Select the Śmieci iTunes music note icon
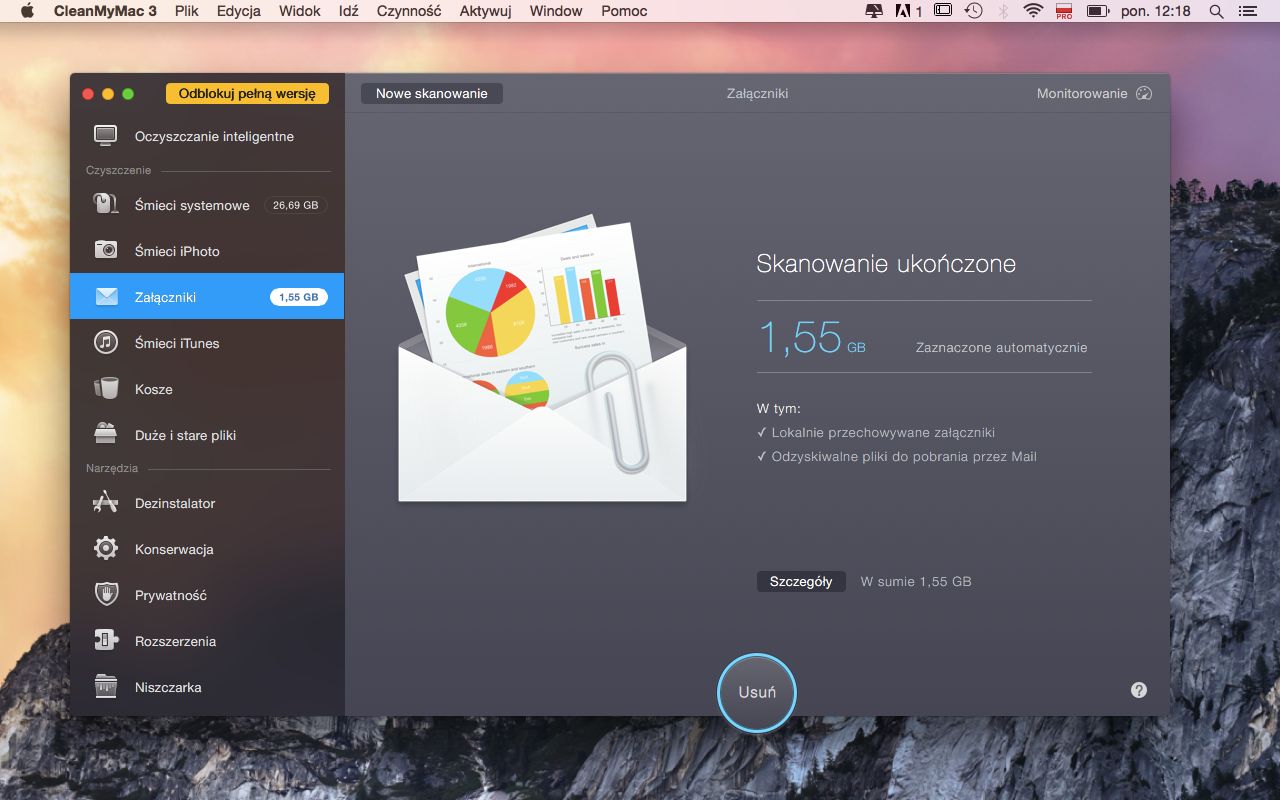 click(x=106, y=342)
